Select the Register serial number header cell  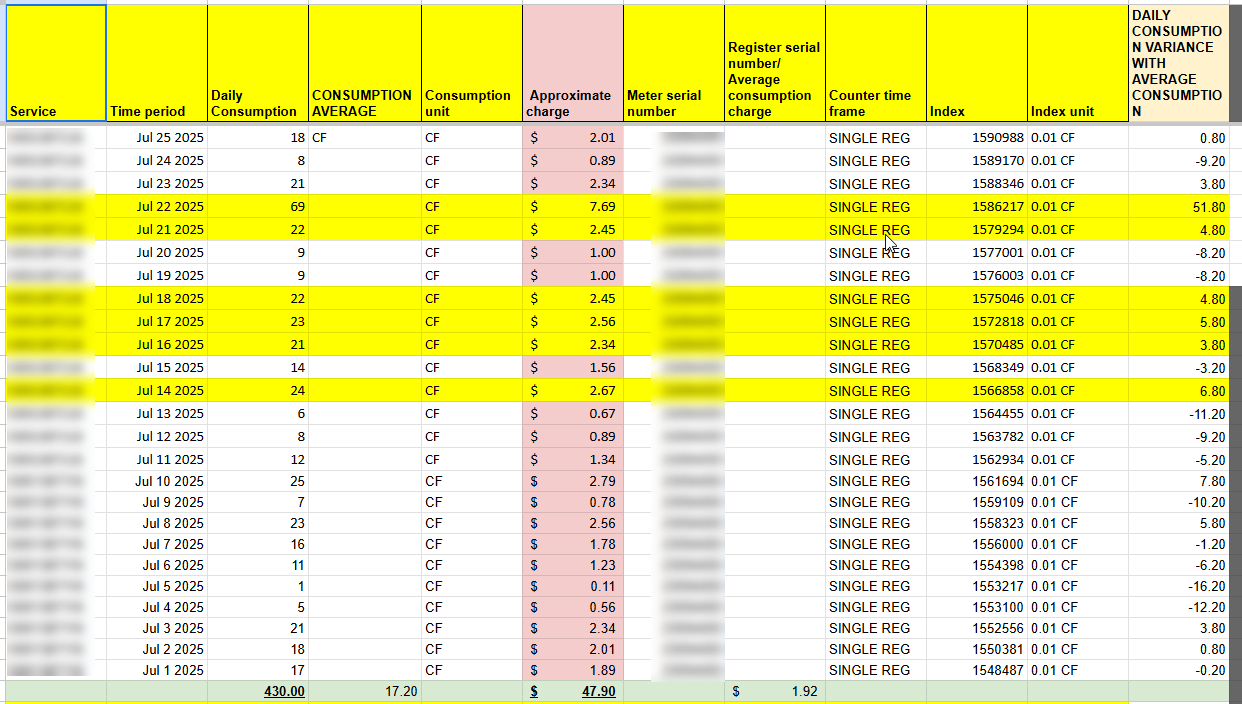pos(775,63)
